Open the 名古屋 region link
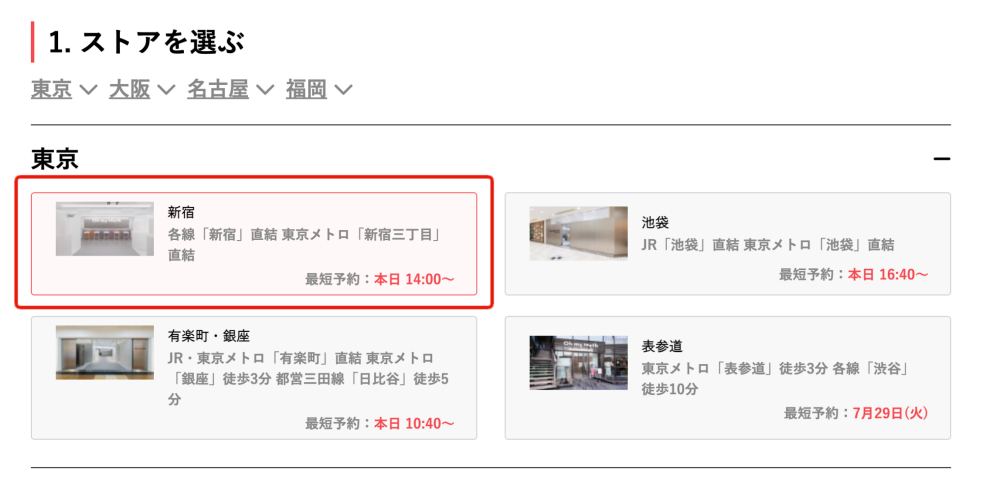1000x480 pixels. 217,90
